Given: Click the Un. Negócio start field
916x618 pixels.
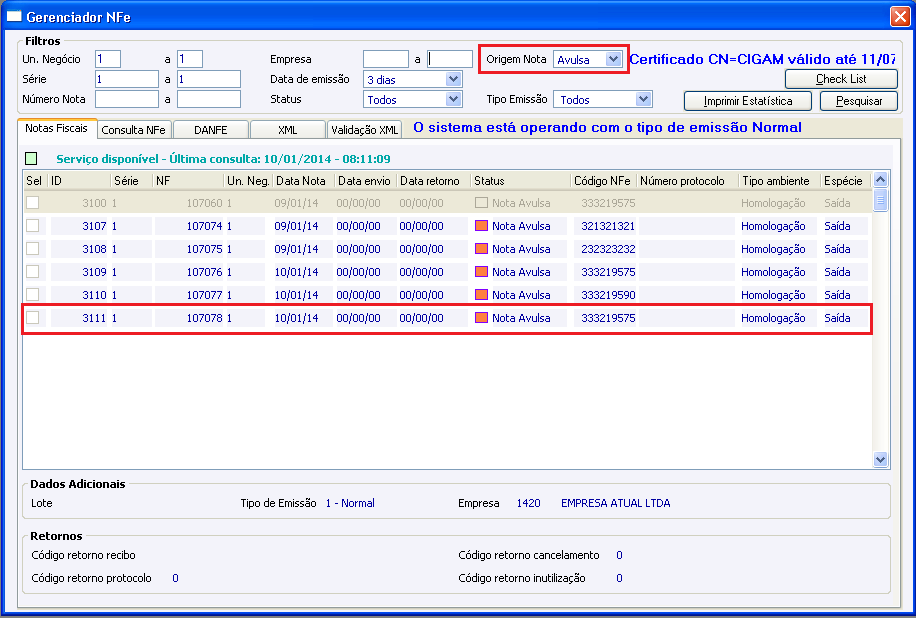Looking at the screenshot, I should click(x=108, y=59).
